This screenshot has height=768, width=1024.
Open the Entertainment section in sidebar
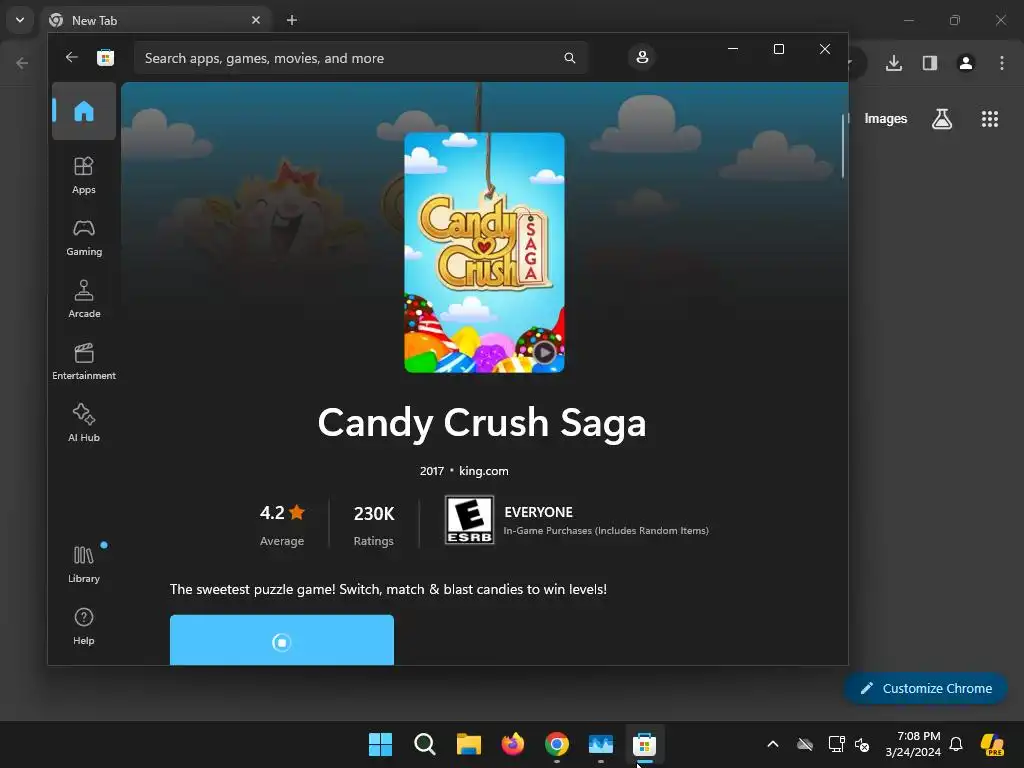point(84,361)
